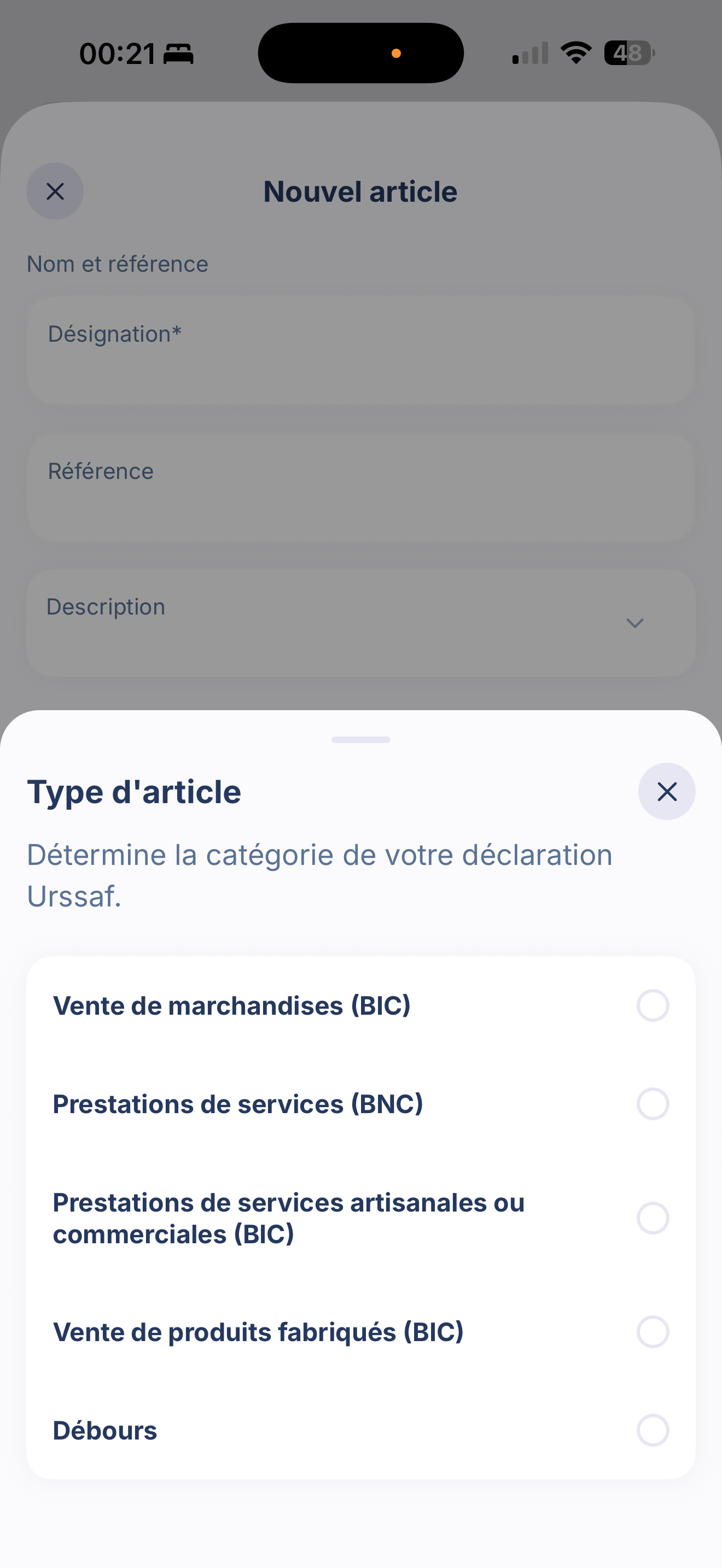722x1568 pixels.
Task: Tap the Vente de marchandises (BIC) label
Action: 232,1005
